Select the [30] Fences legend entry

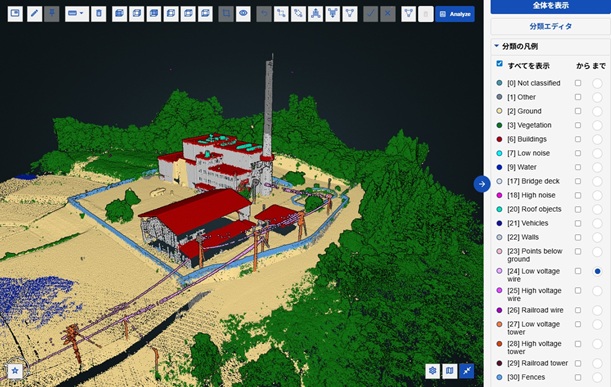526,377
